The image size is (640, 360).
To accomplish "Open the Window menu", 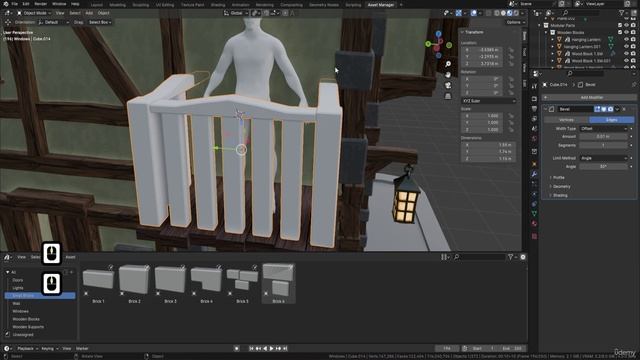I will [x=59, y=4].
